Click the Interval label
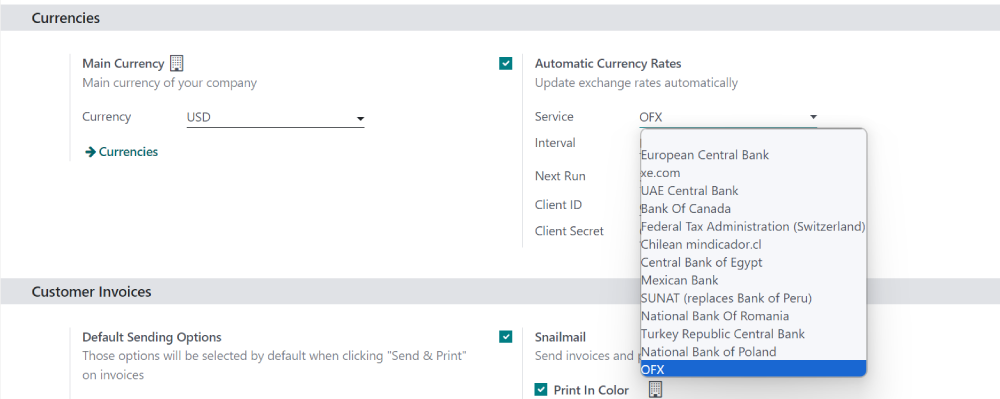 (x=555, y=143)
